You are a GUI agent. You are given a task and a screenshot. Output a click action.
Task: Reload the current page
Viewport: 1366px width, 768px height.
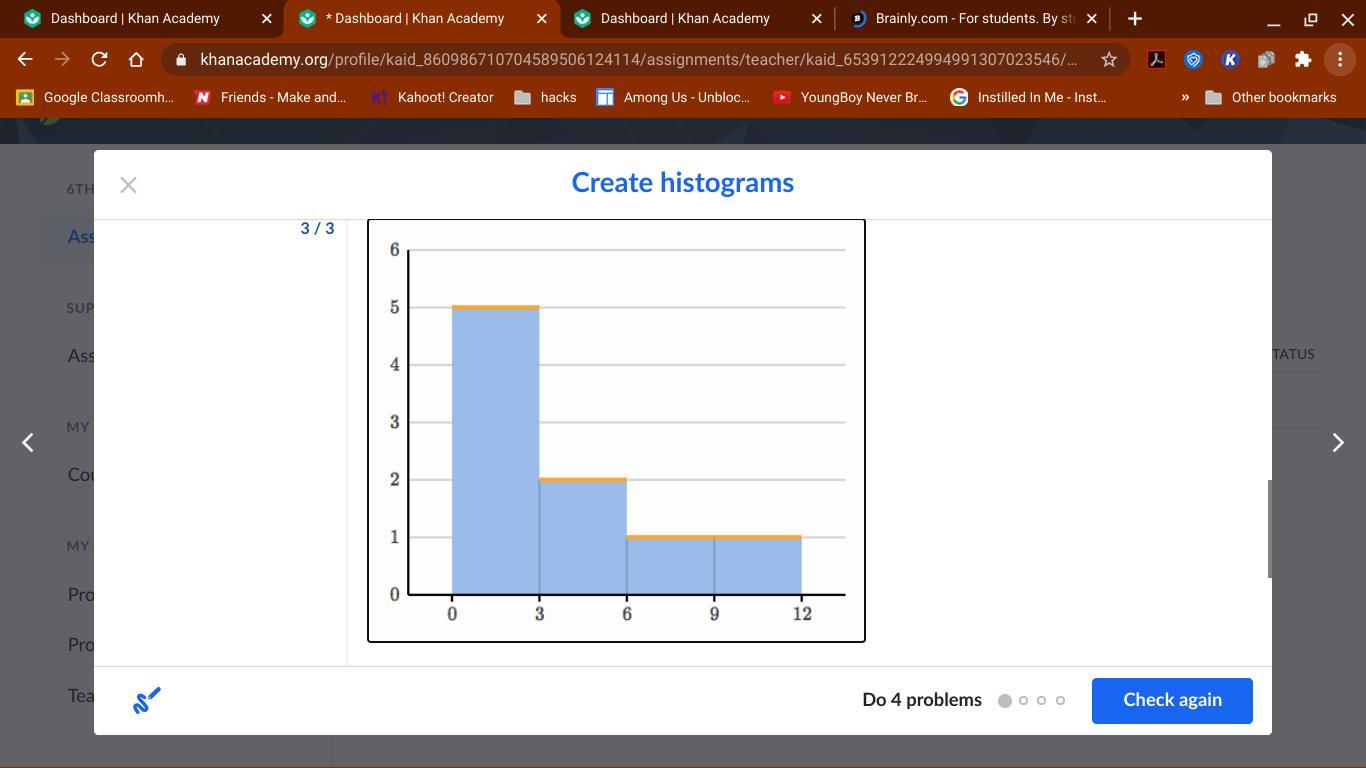pyautogui.click(x=99, y=60)
